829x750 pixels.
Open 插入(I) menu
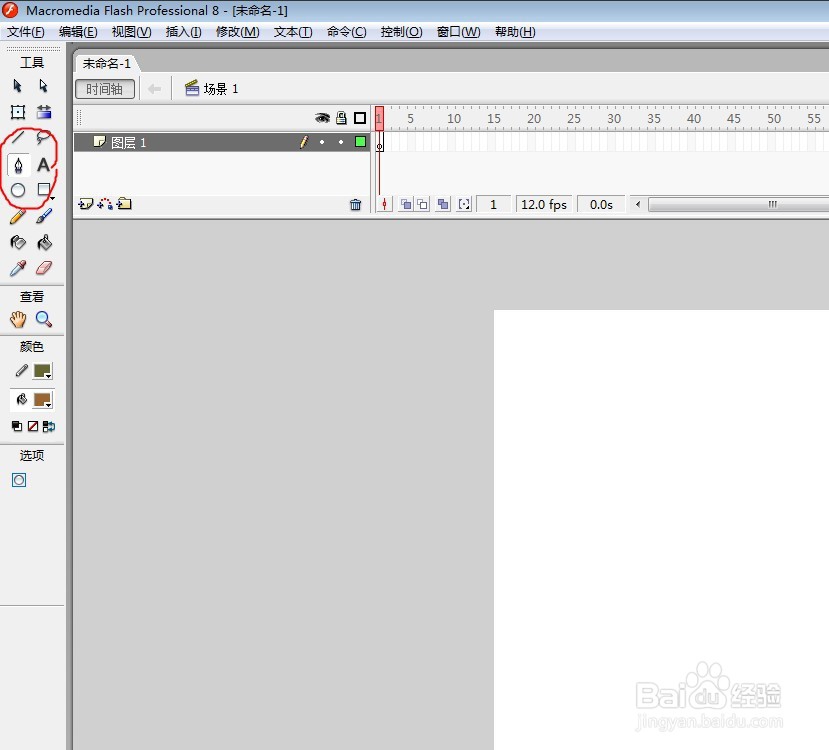tap(183, 32)
